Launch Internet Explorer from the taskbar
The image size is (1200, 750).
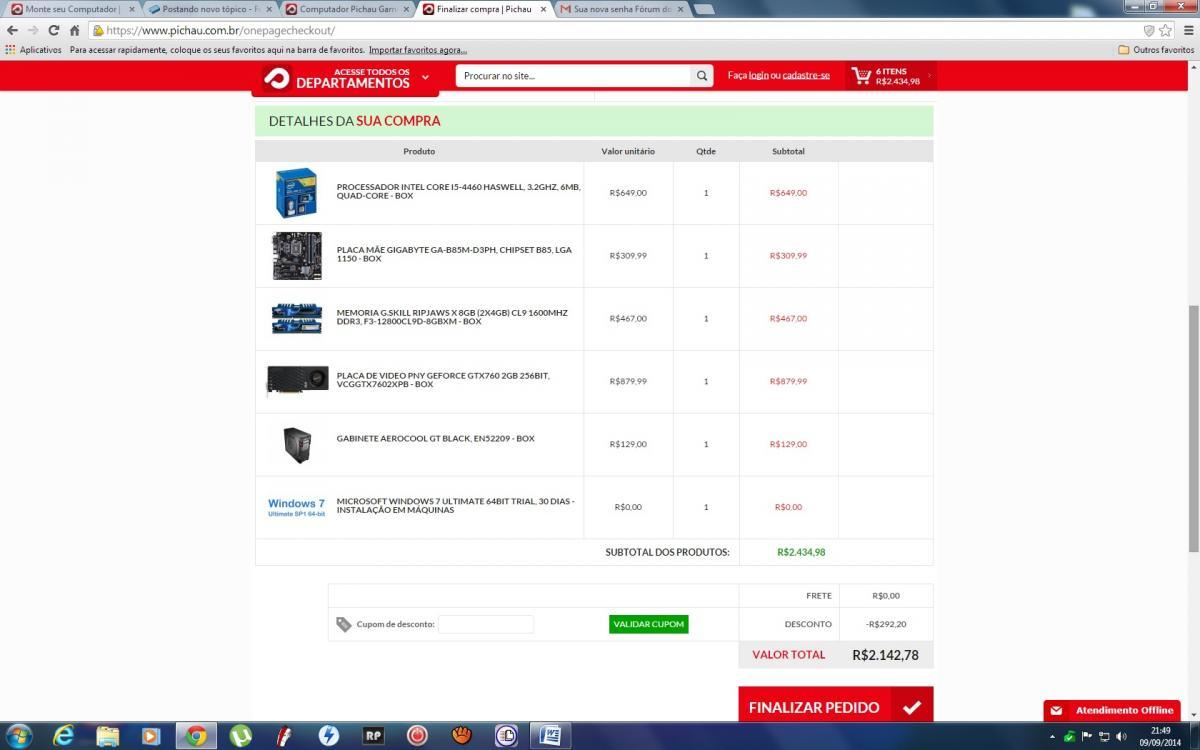click(x=64, y=736)
